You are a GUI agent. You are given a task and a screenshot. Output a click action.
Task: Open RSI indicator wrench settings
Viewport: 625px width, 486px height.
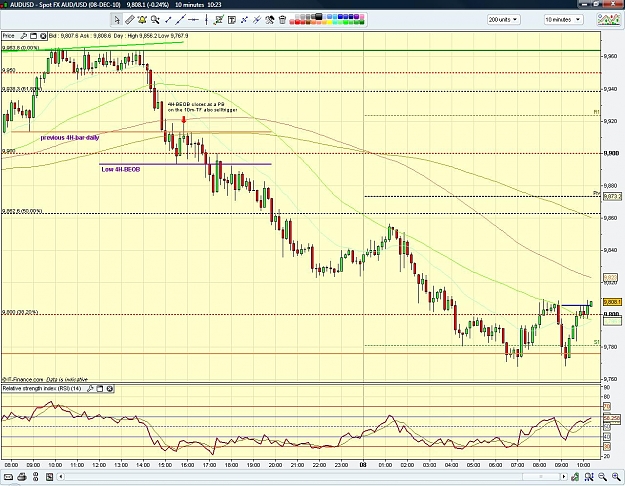[90, 388]
